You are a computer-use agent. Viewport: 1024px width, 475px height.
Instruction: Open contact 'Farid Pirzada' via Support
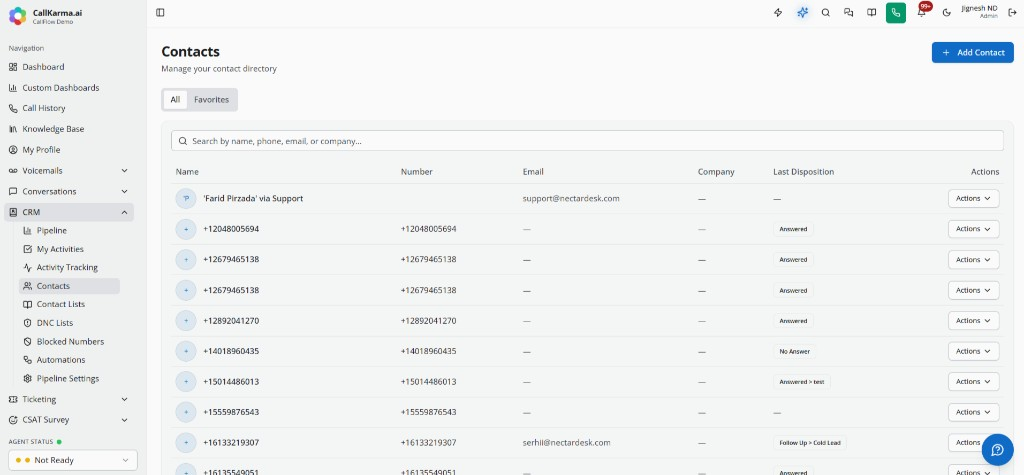253,199
